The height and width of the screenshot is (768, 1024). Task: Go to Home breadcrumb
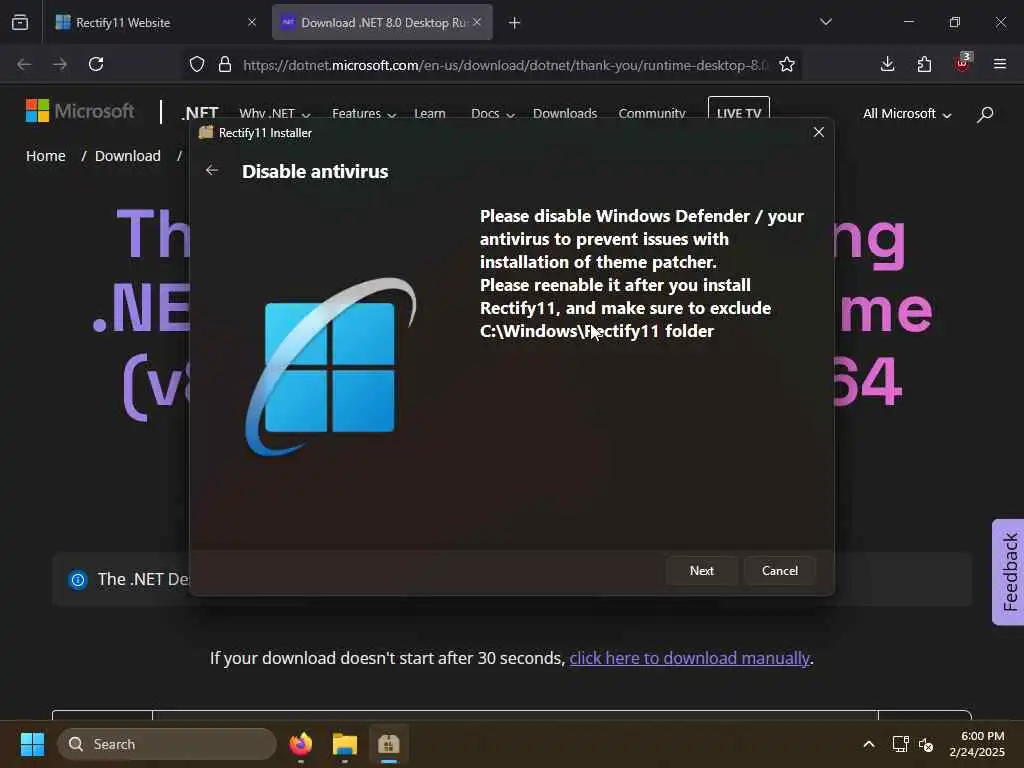46,156
